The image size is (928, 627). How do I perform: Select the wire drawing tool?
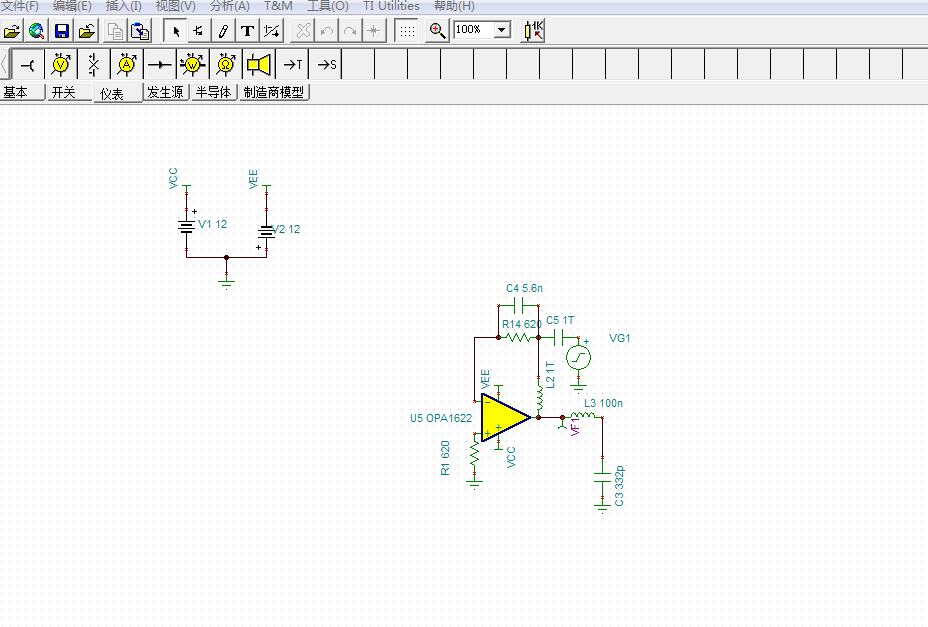[x=199, y=31]
